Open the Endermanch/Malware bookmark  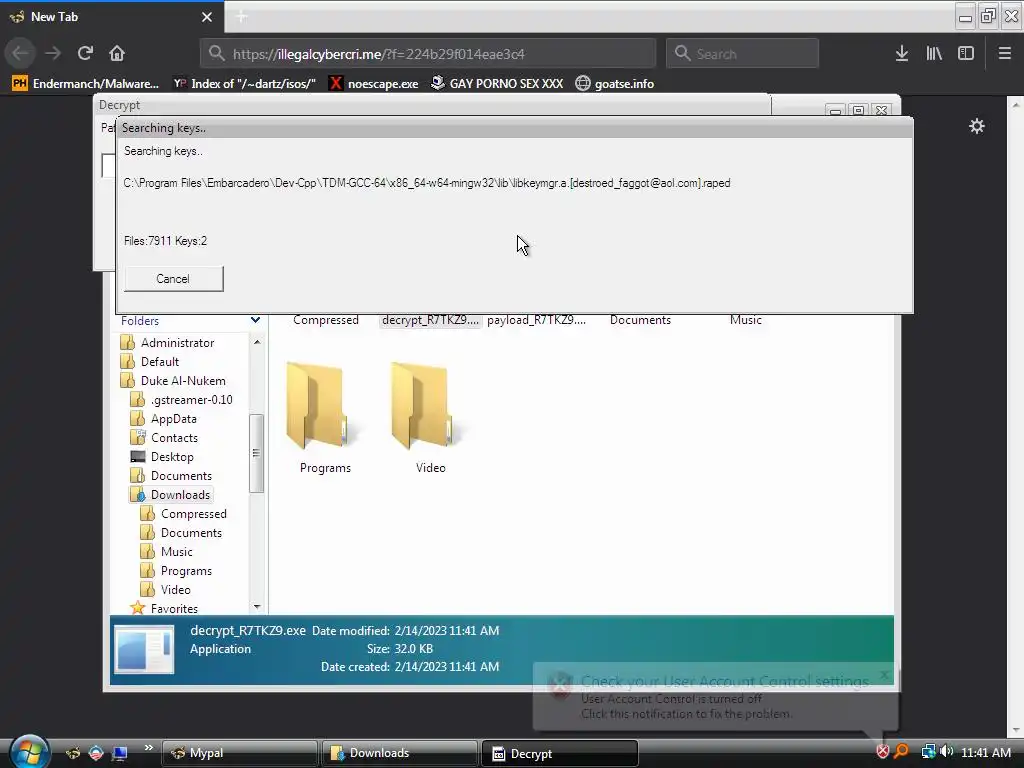point(86,84)
